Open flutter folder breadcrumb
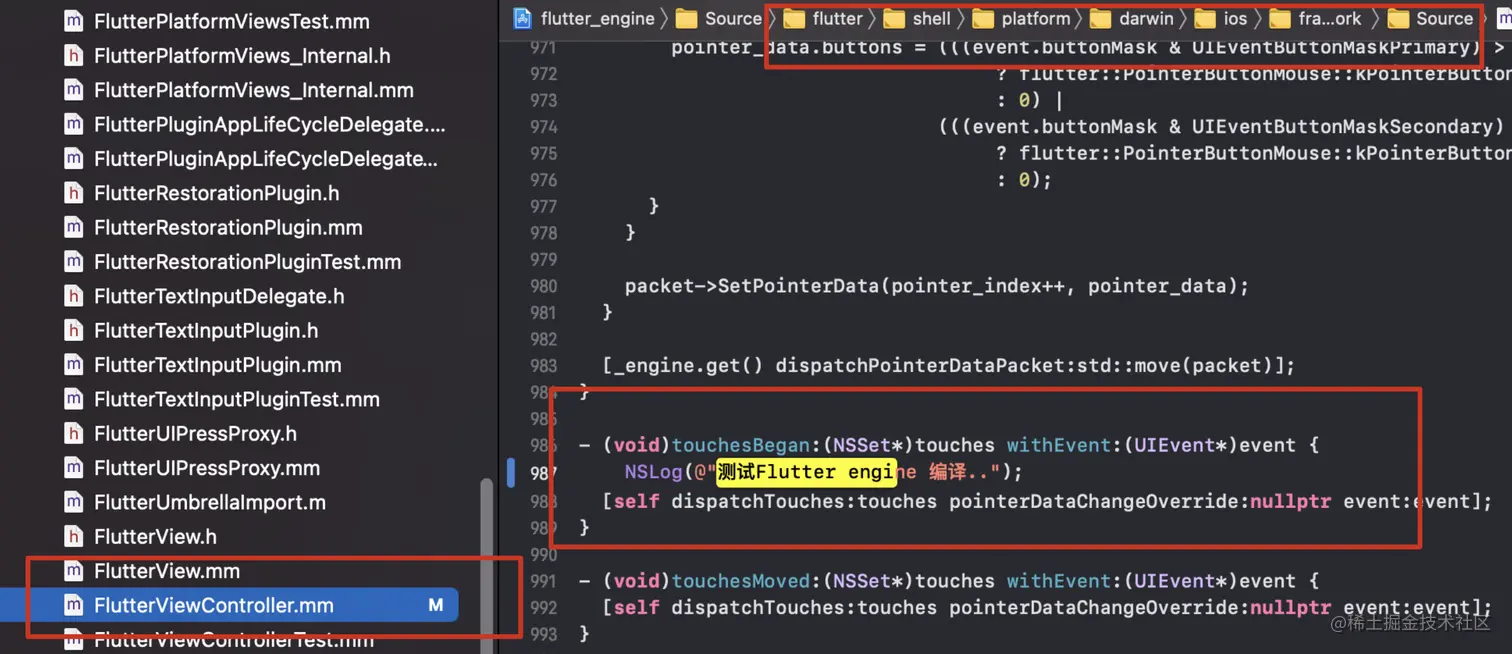 [x=837, y=18]
